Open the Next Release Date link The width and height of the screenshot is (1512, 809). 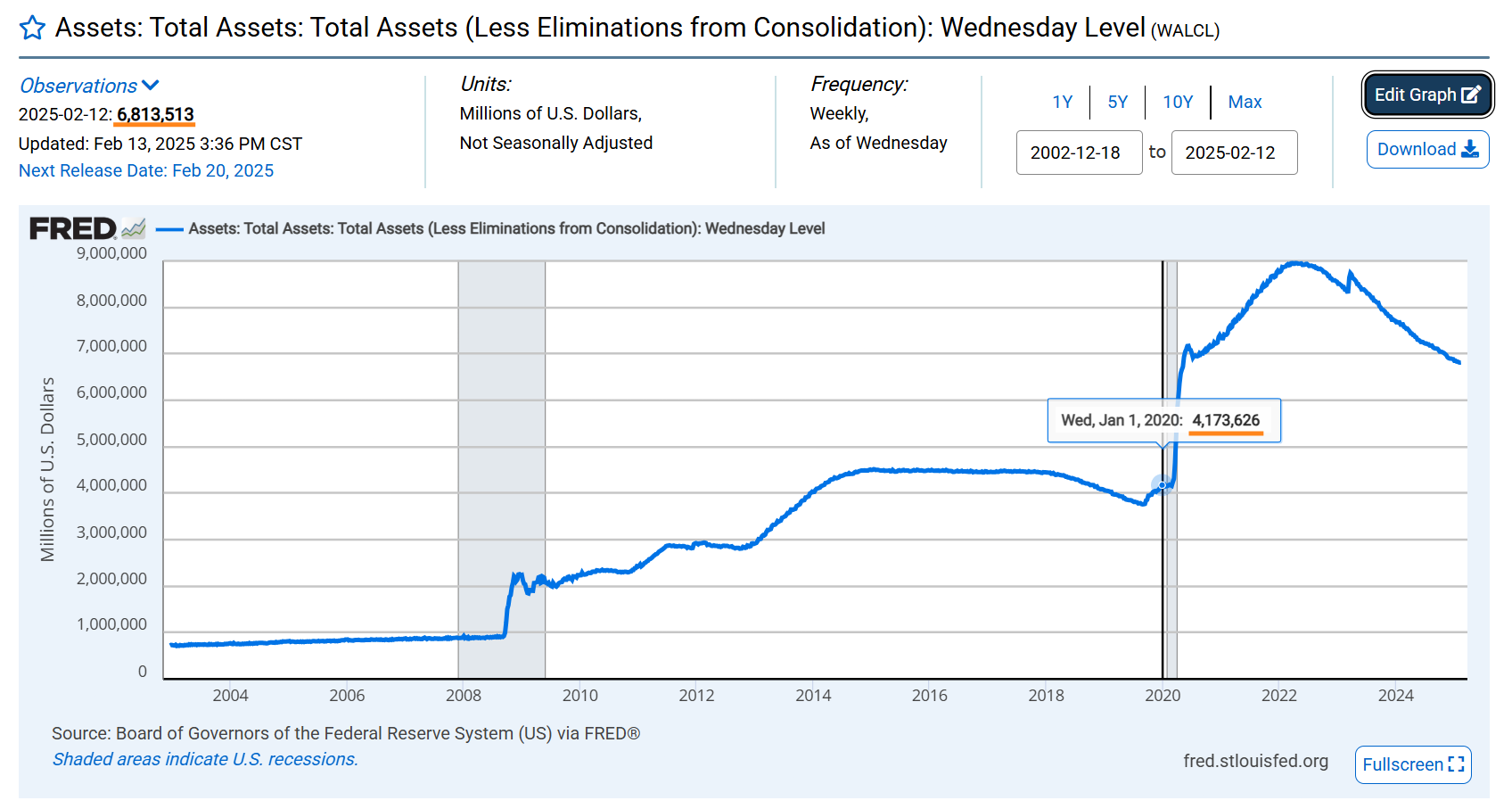tap(146, 170)
